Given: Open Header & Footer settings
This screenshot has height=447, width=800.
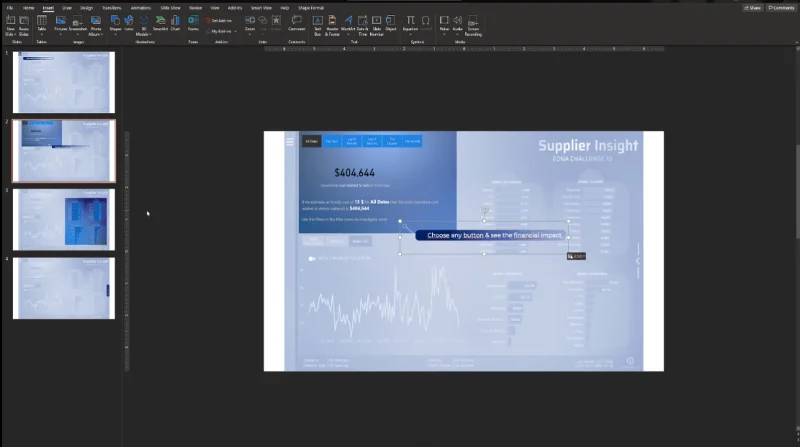Looking at the screenshot, I should tap(332, 26).
